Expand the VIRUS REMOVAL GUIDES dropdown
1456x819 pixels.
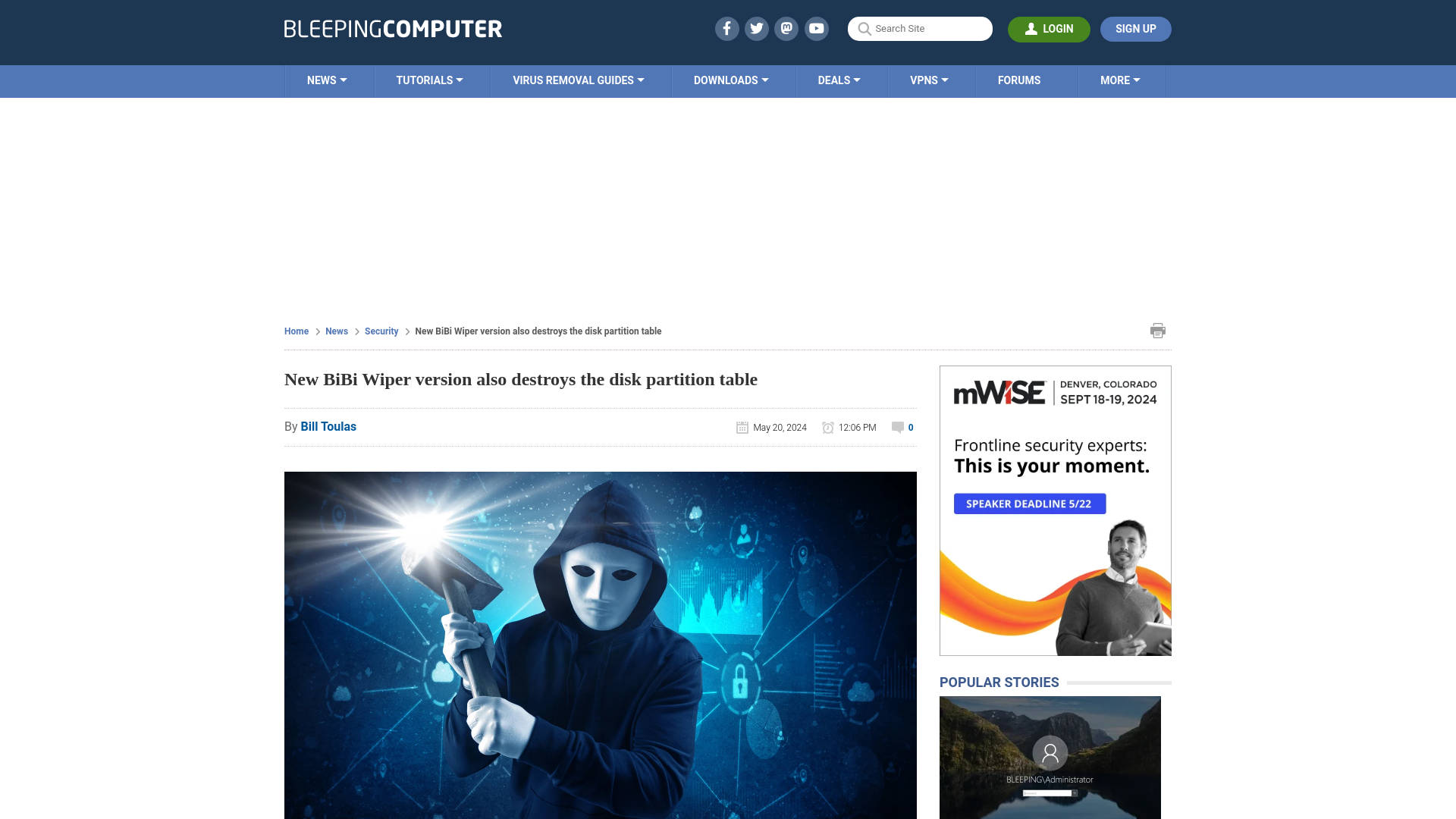coord(578,80)
